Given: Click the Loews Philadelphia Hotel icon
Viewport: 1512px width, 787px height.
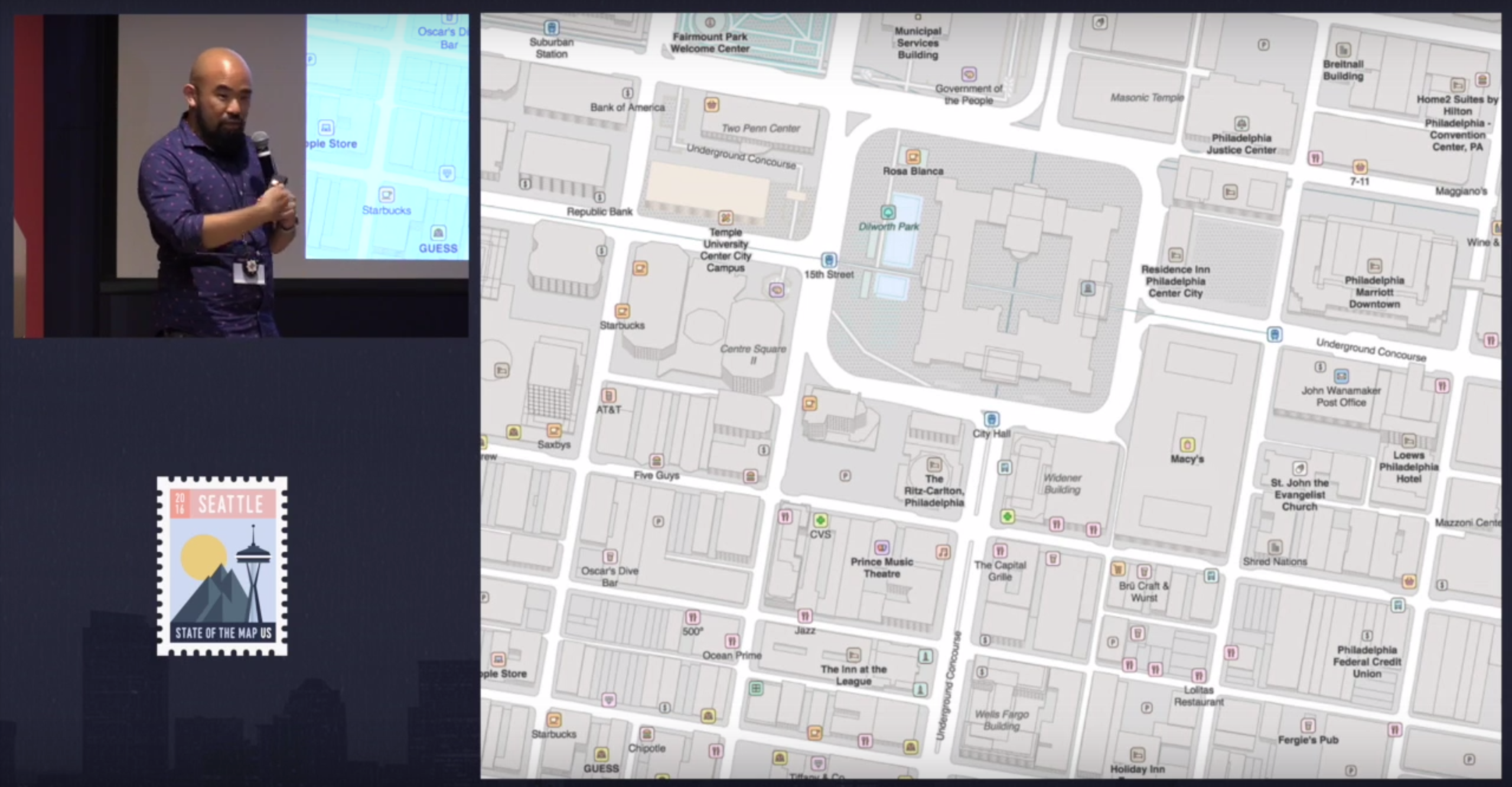Looking at the screenshot, I should 1409,441.
